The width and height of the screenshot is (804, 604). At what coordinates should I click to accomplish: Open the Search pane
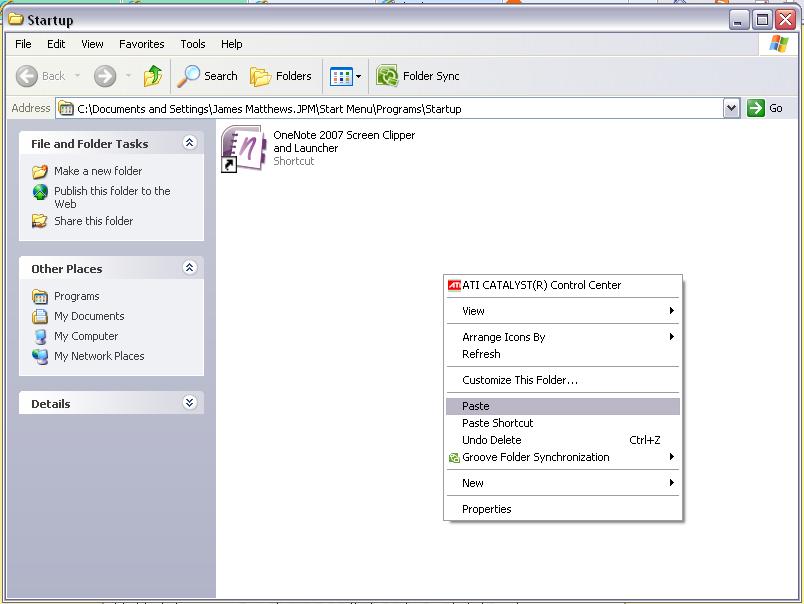coord(208,76)
